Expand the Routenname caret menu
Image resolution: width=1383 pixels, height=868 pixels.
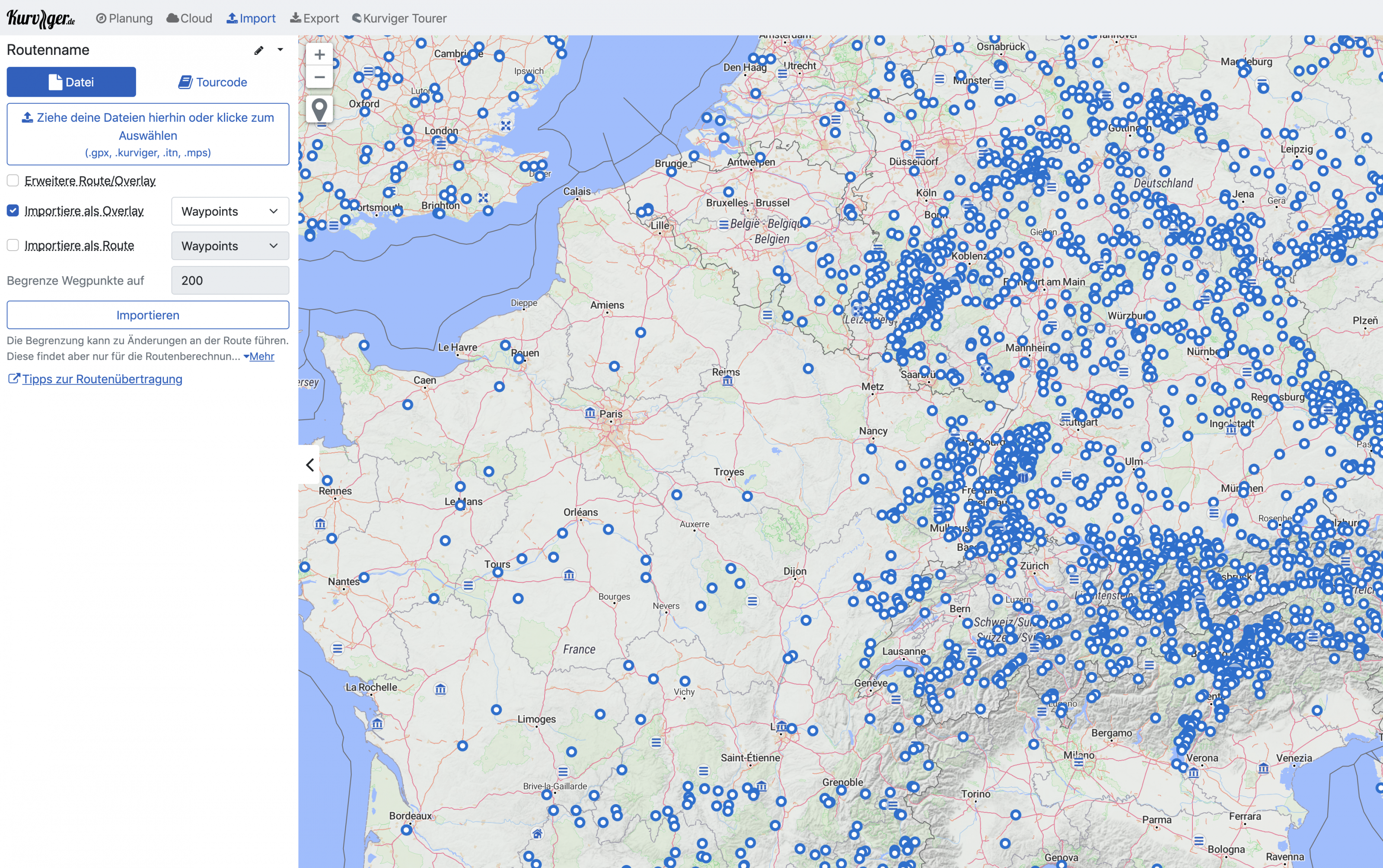tap(280, 50)
